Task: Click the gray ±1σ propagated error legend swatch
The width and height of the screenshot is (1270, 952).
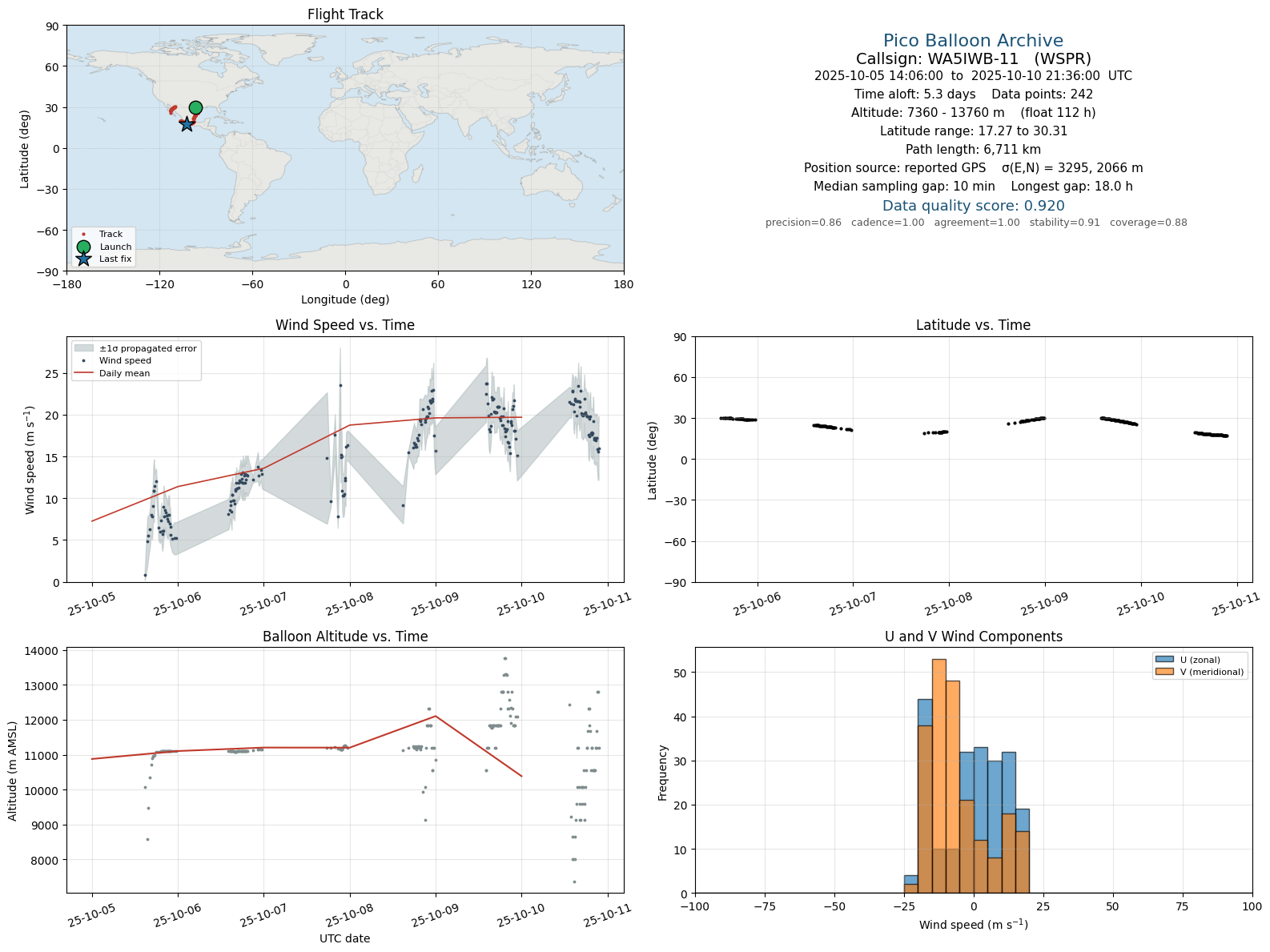Action: (x=83, y=348)
